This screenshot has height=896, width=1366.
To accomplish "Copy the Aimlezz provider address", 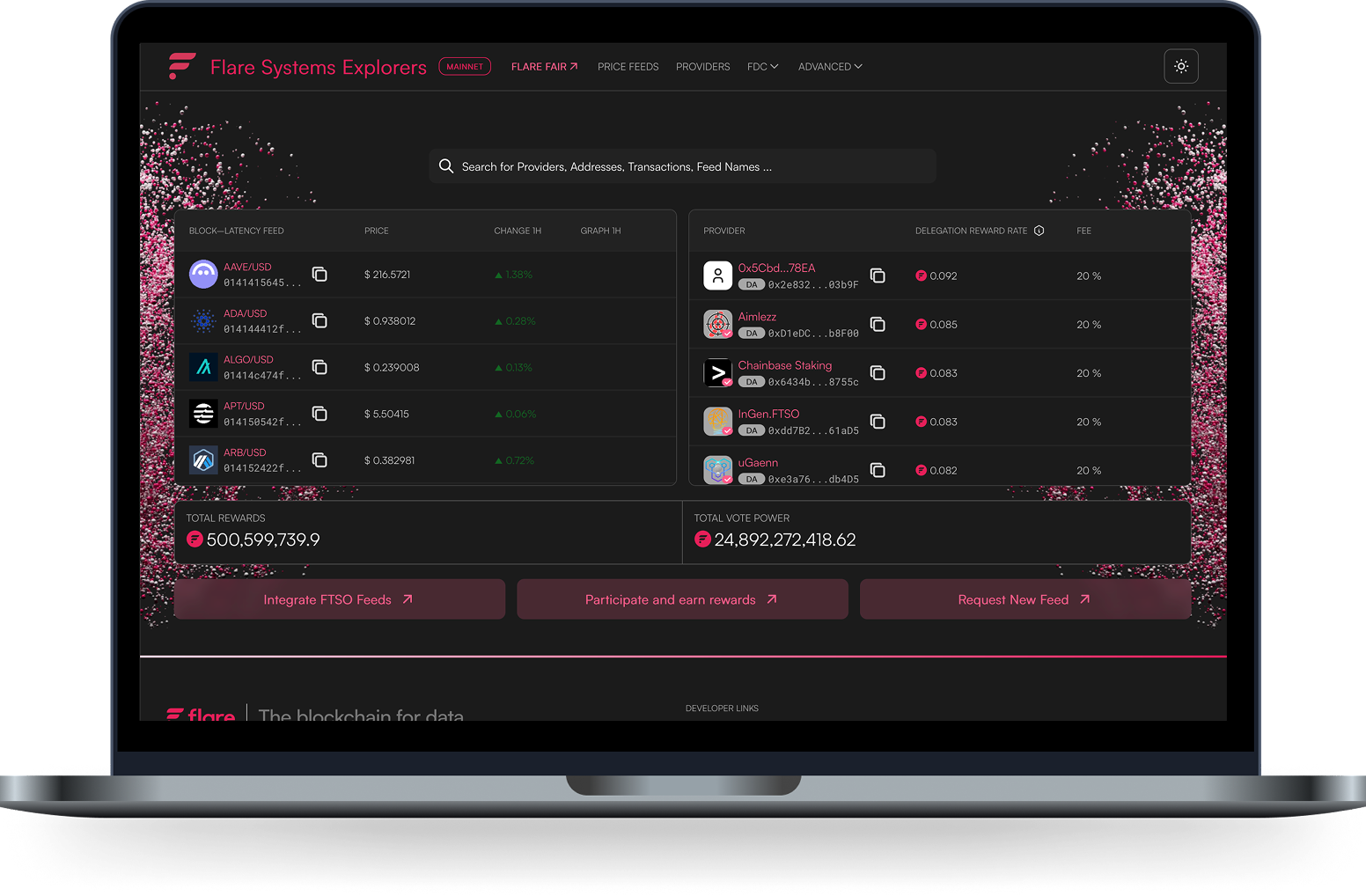I will [878, 324].
